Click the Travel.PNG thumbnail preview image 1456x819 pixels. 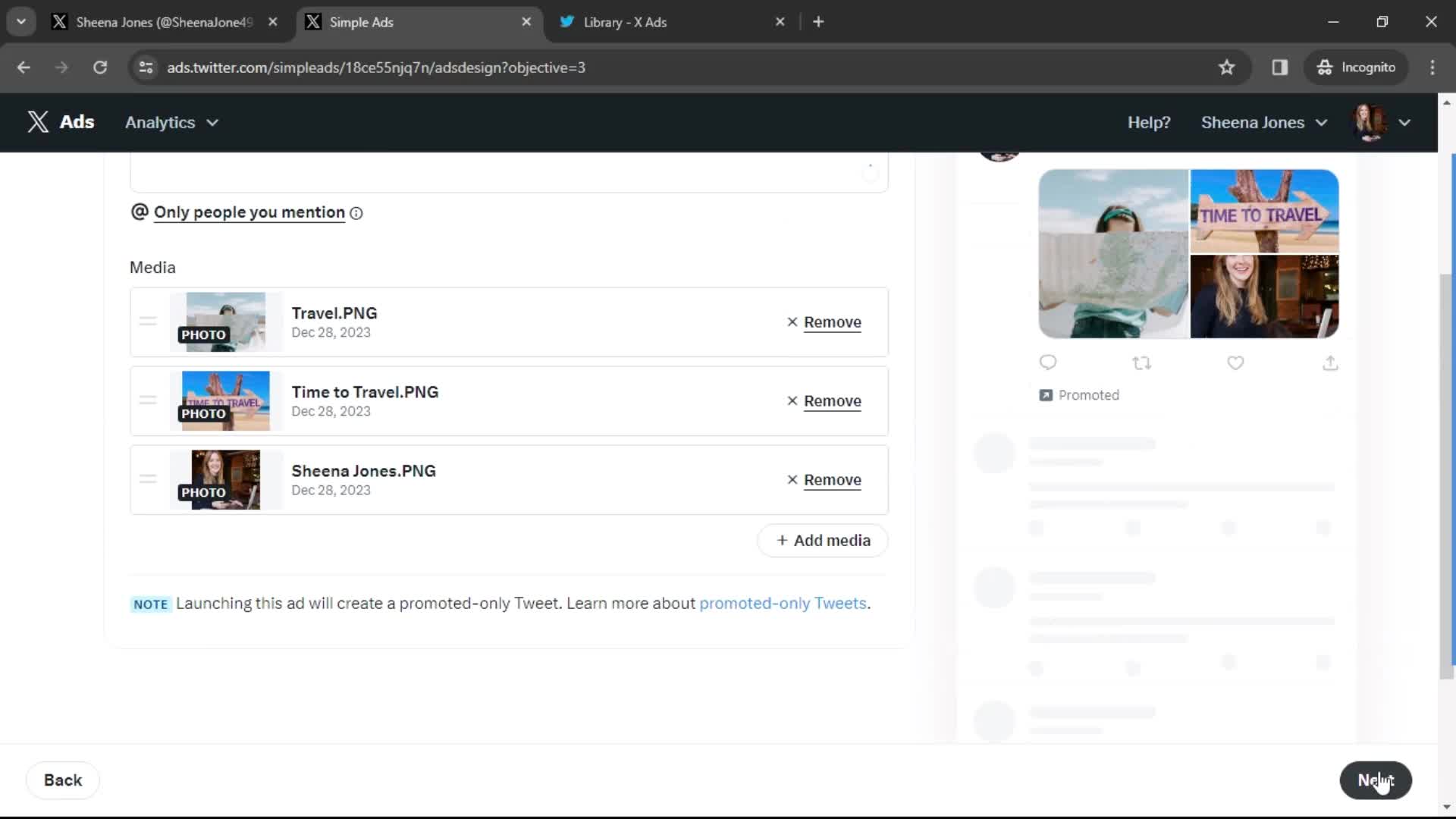(x=225, y=320)
